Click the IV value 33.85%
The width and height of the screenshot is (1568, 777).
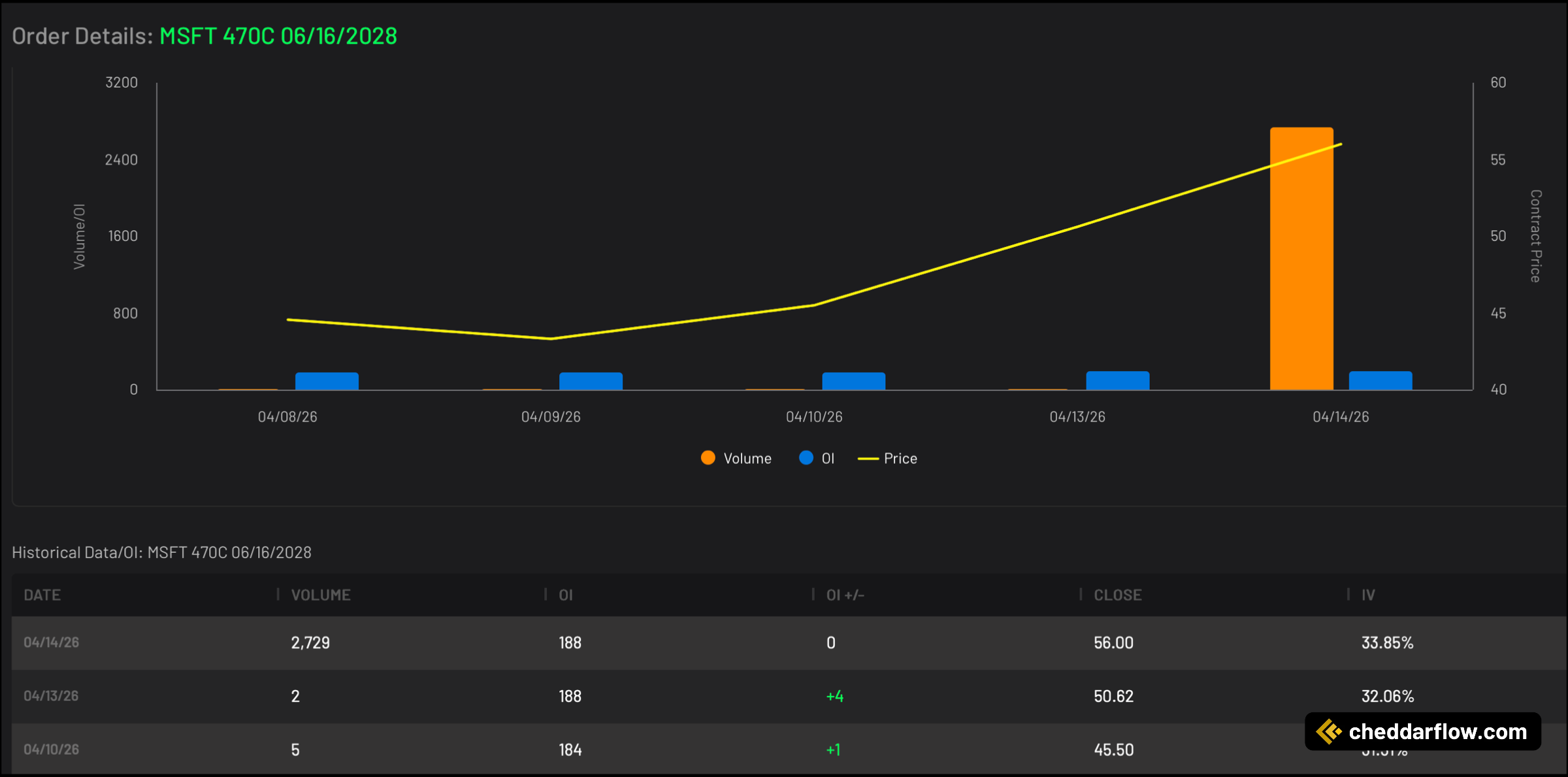coord(1387,642)
